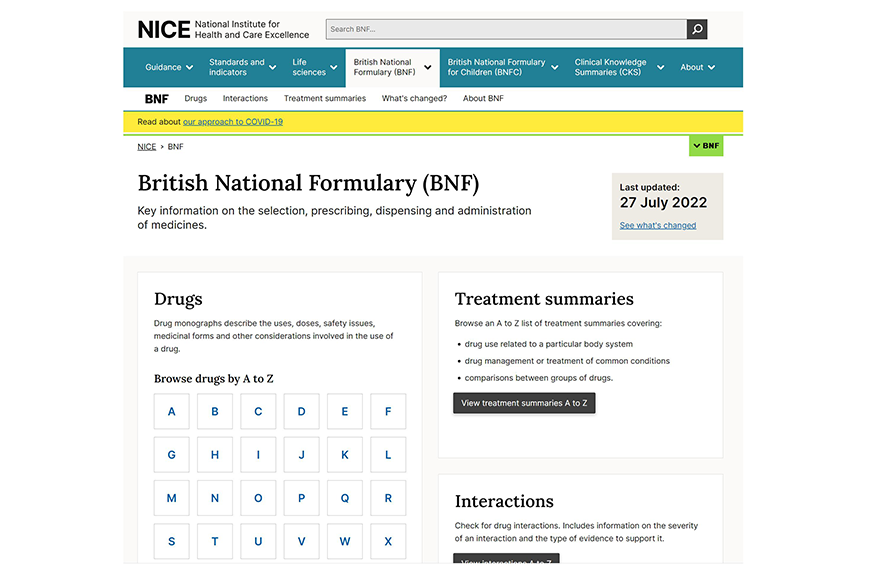Browse drugs starting with Q

click(x=345, y=498)
